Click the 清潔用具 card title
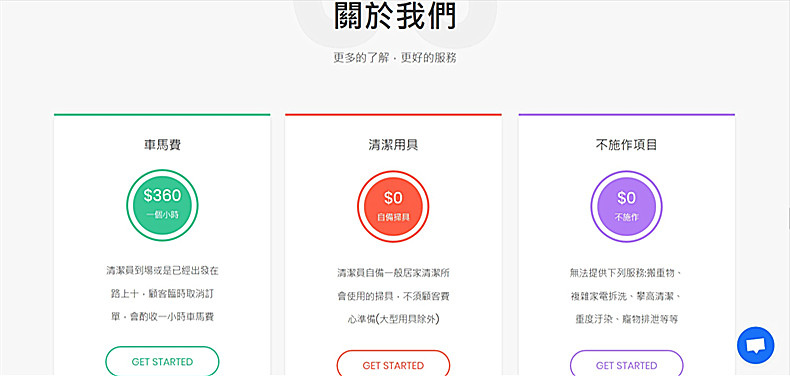The image size is (790, 376). tap(393, 145)
